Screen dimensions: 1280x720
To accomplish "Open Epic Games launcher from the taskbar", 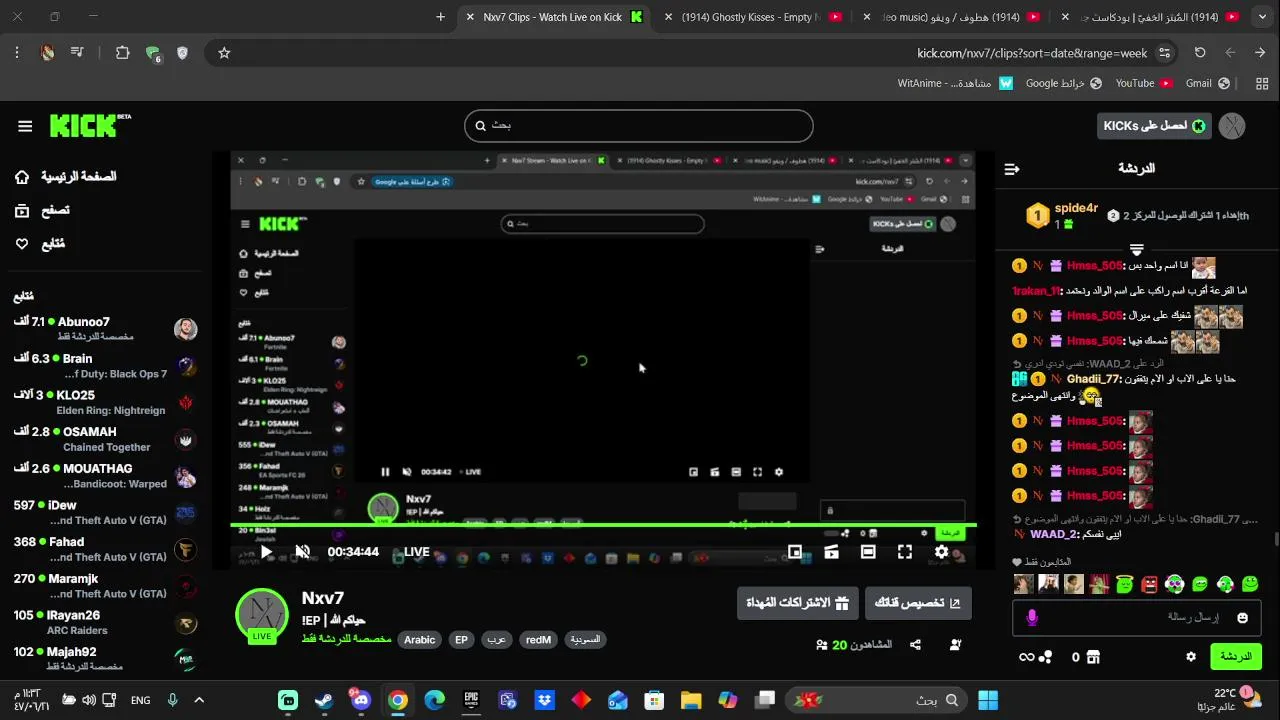I will coord(471,700).
